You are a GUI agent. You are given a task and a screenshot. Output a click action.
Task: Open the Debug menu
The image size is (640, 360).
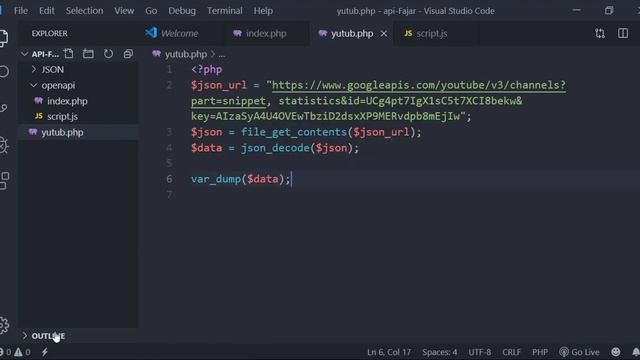[x=182, y=11]
